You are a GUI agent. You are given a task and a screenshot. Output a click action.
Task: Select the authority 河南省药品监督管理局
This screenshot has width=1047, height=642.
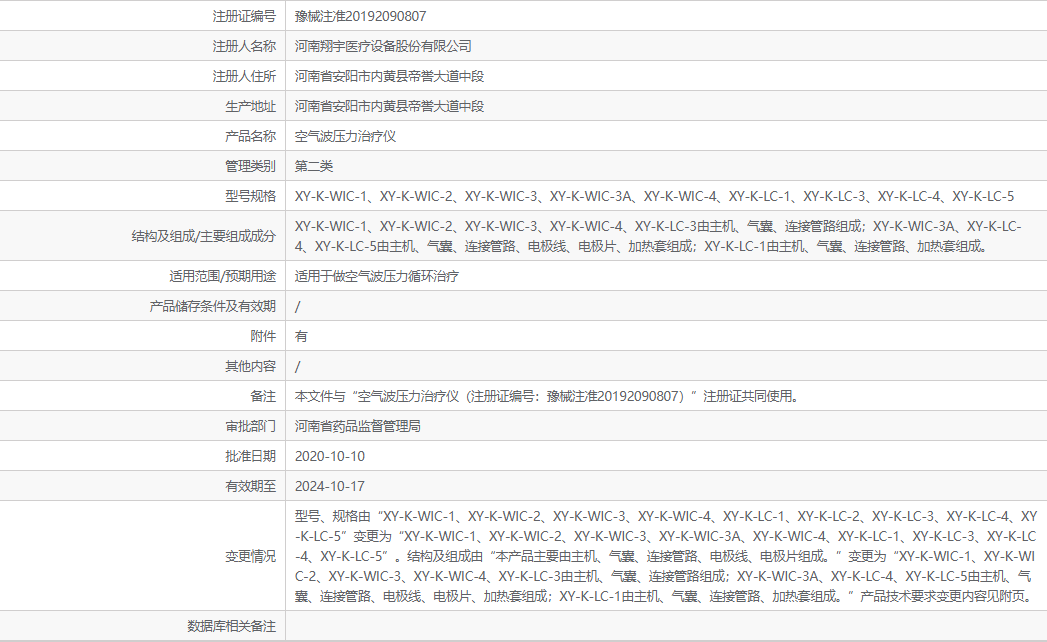coord(358,426)
